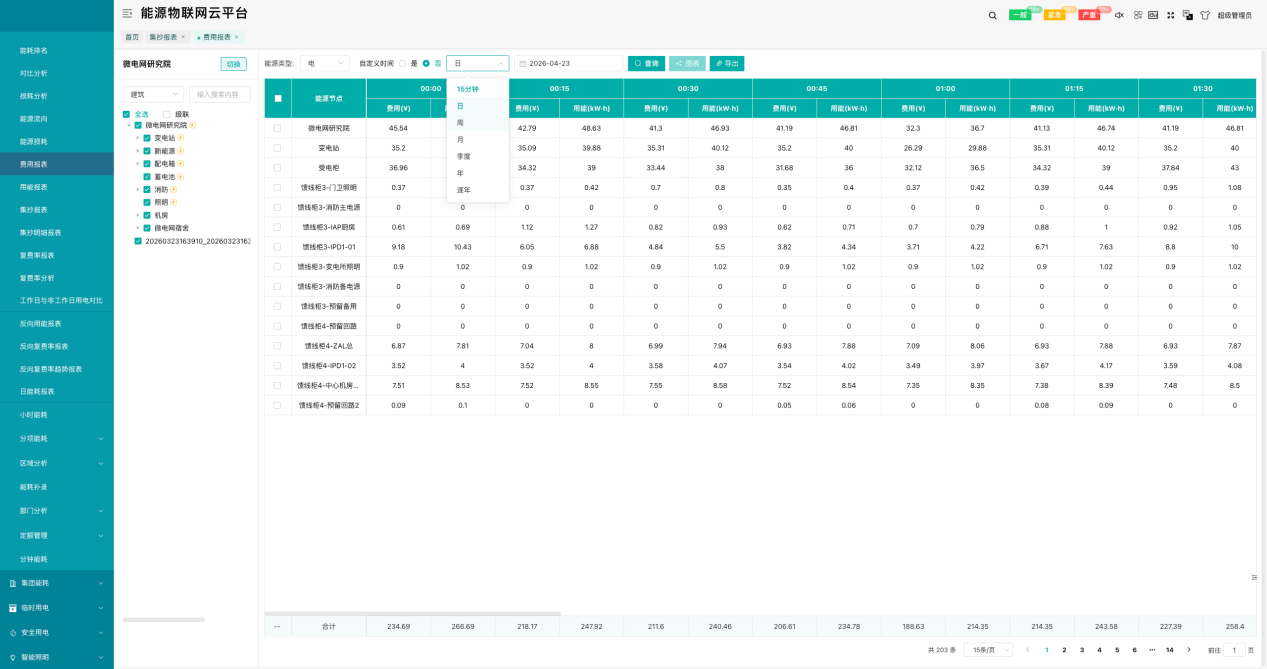This screenshot has width=1267, height=669.
Task: Click the 导出 export button
Action: click(x=727, y=63)
